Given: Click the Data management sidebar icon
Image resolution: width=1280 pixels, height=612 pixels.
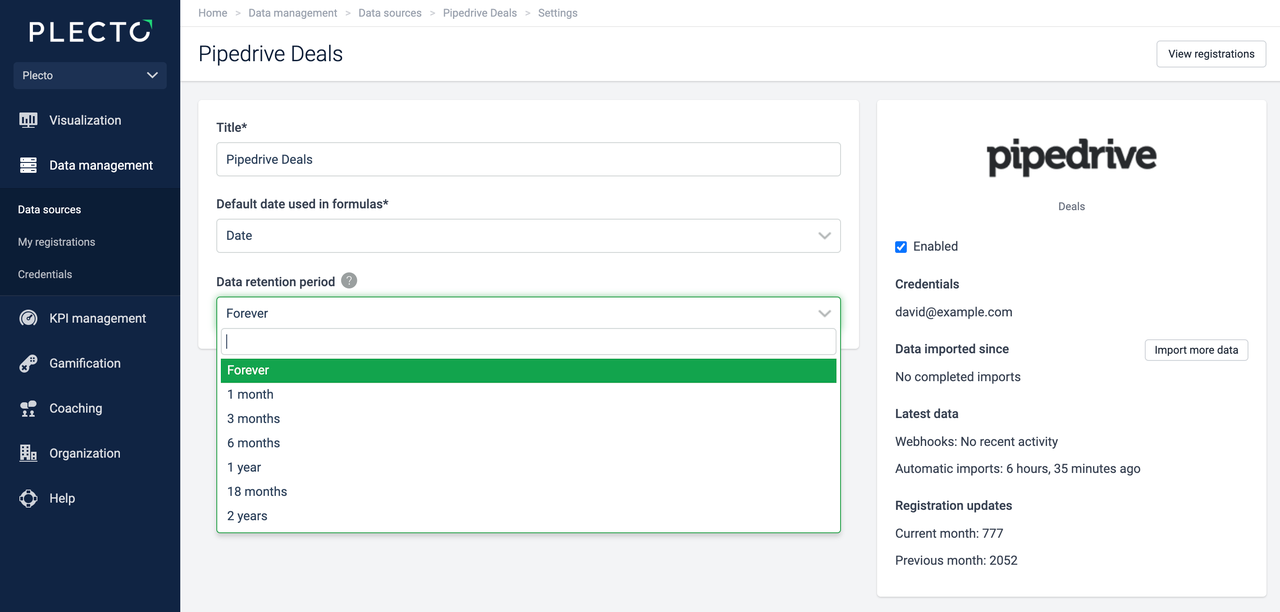Looking at the screenshot, I should click(28, 165).
